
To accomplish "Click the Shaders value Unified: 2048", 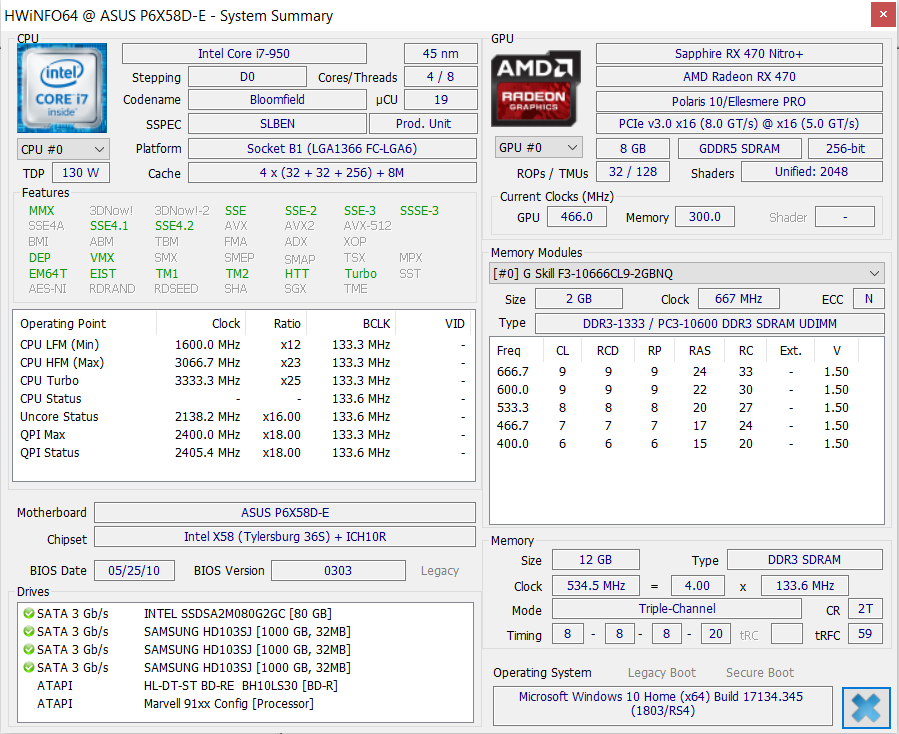I will (811, 172).
